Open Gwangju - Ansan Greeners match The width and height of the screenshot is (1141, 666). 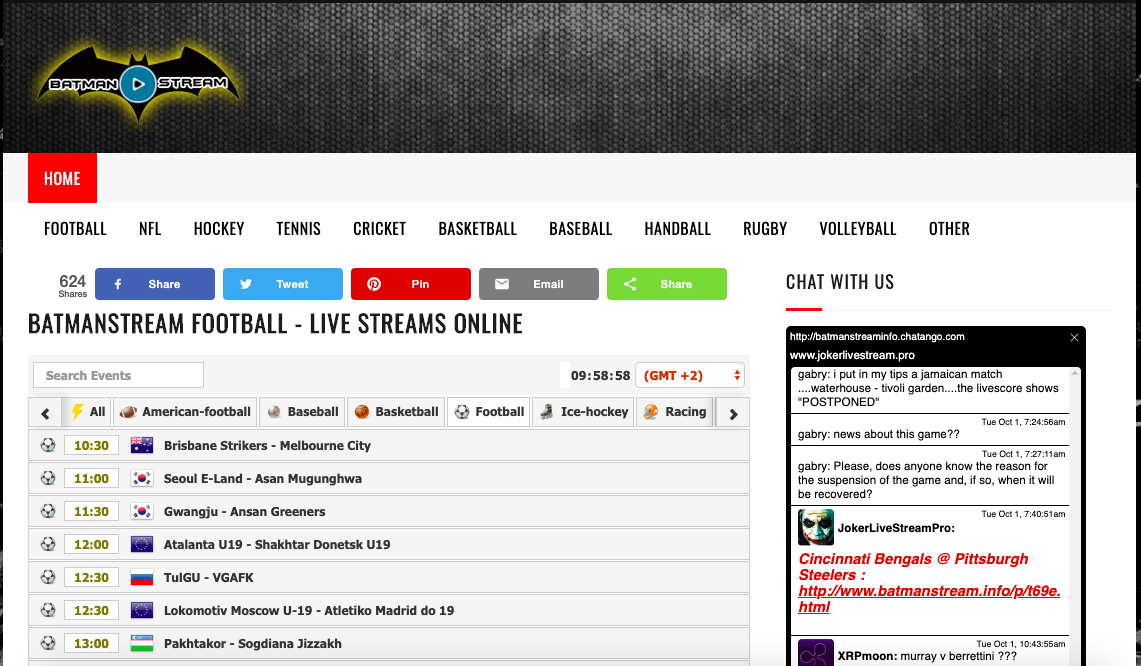coord(389,511)
